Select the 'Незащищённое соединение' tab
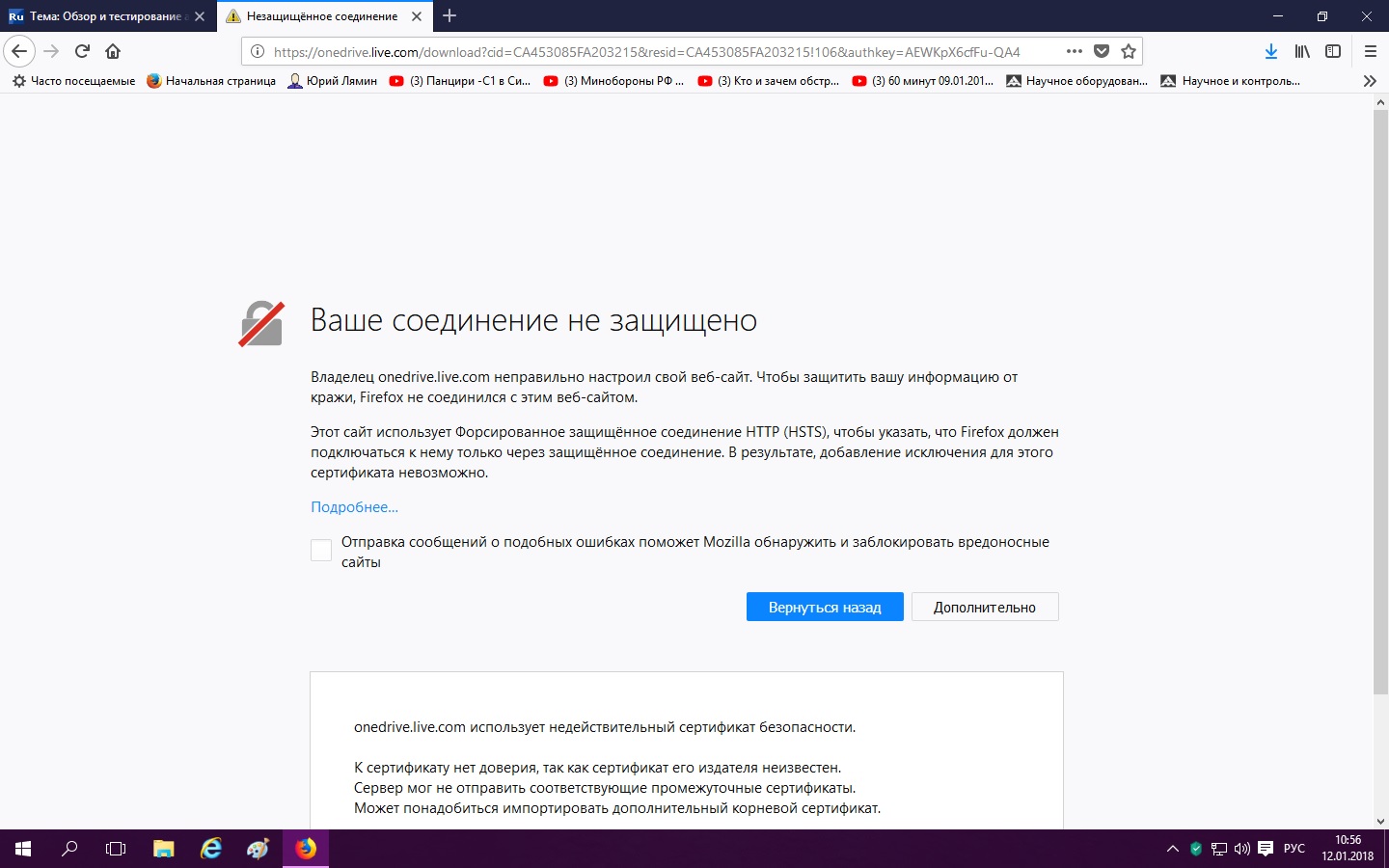The image size is (1389, 868). [x=324, y=16]
